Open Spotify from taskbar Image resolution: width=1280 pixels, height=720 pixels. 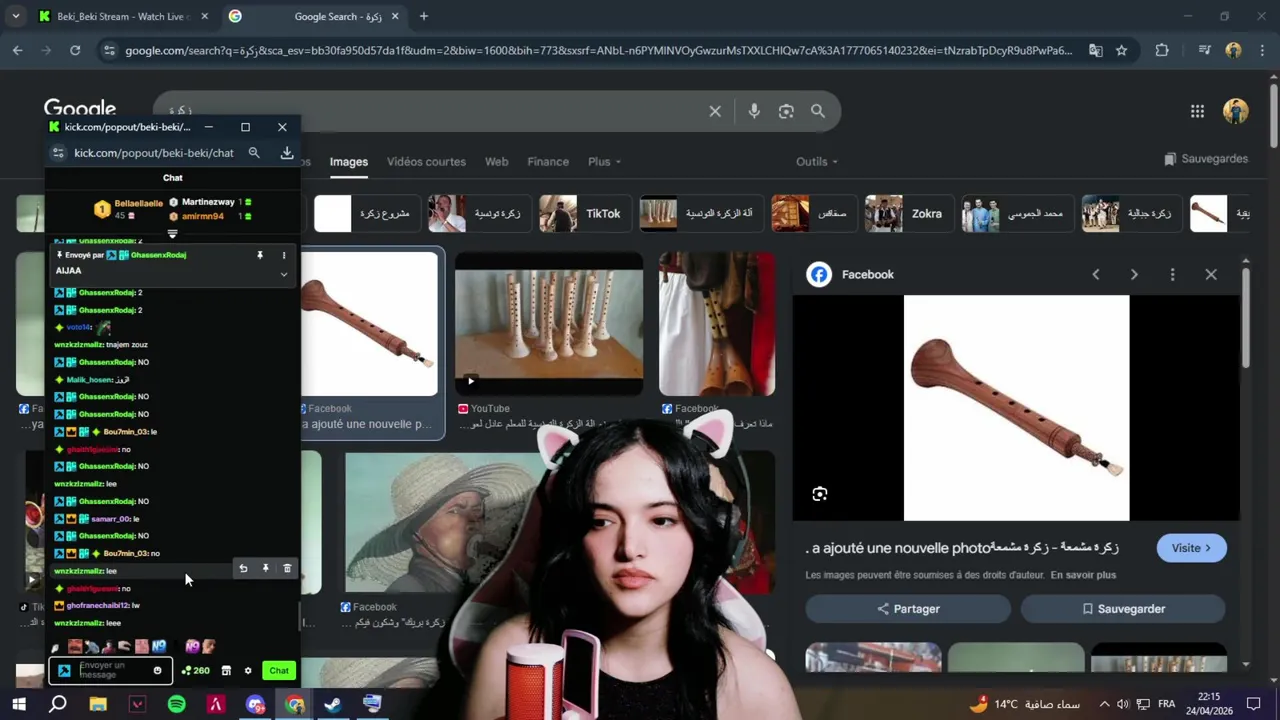point(177,704)
